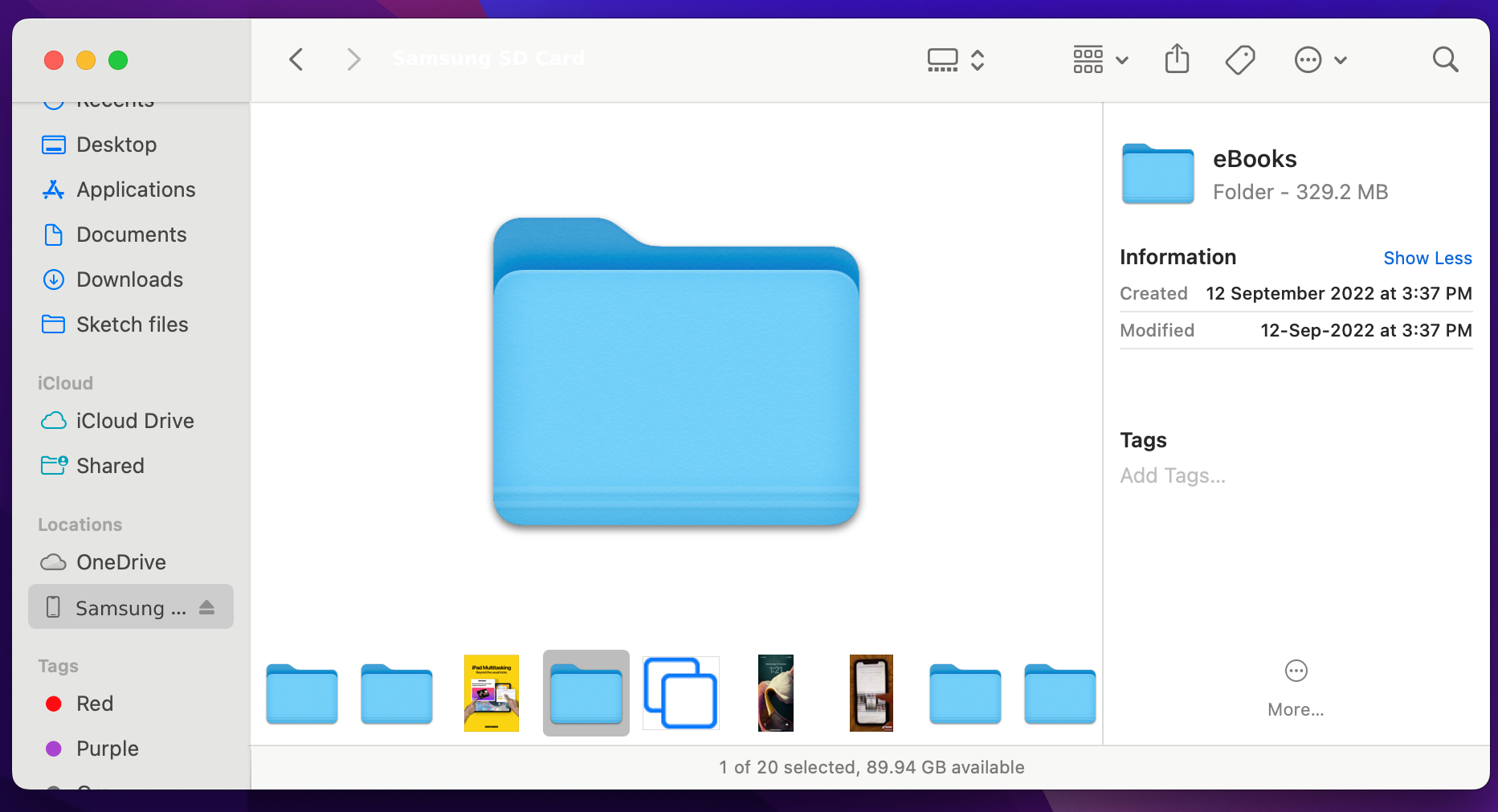Select the Samsung SD card location

(131, 607)
